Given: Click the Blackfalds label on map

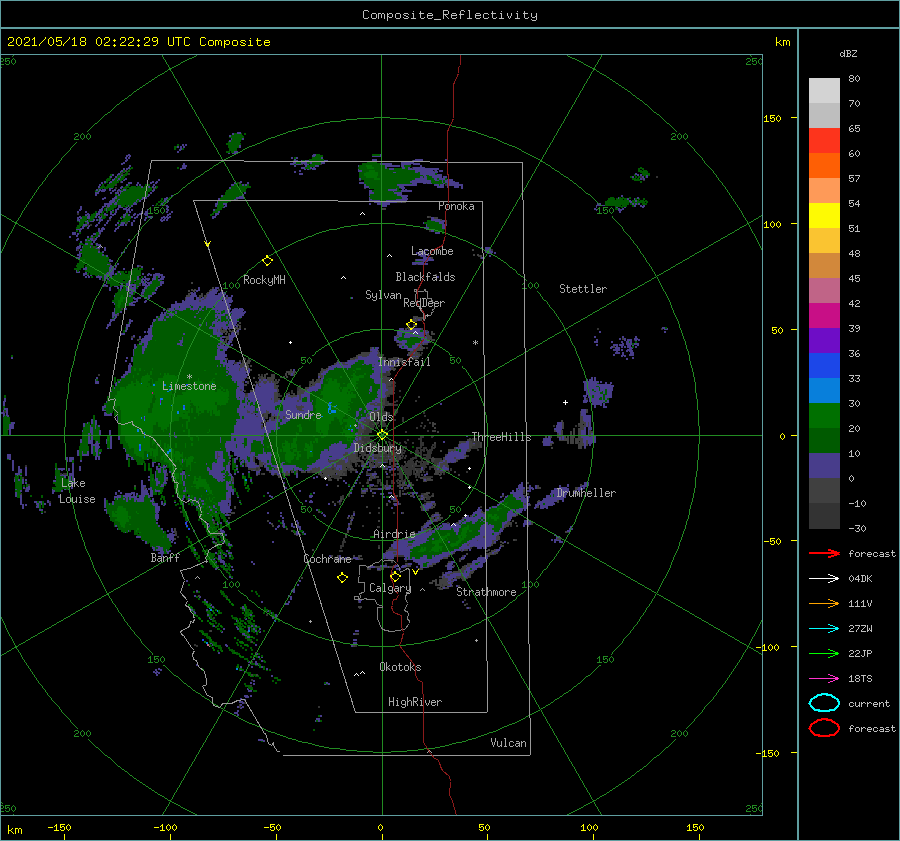Looking at the screenshot, I should click(x=425, y=277).
